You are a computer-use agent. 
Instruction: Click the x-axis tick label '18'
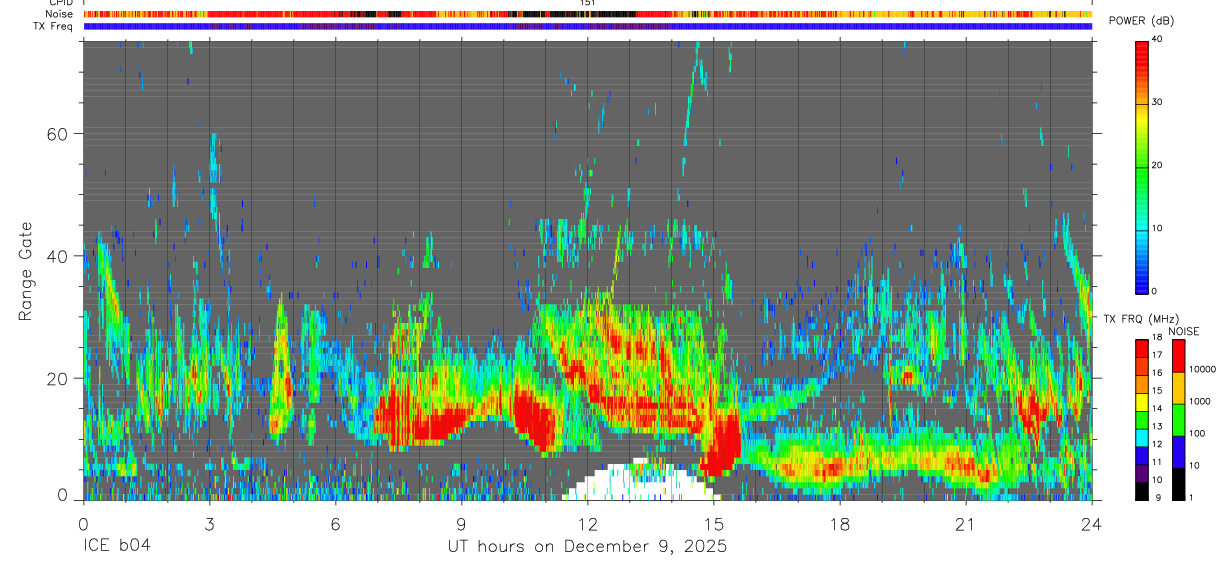click(x=839, y=524)
